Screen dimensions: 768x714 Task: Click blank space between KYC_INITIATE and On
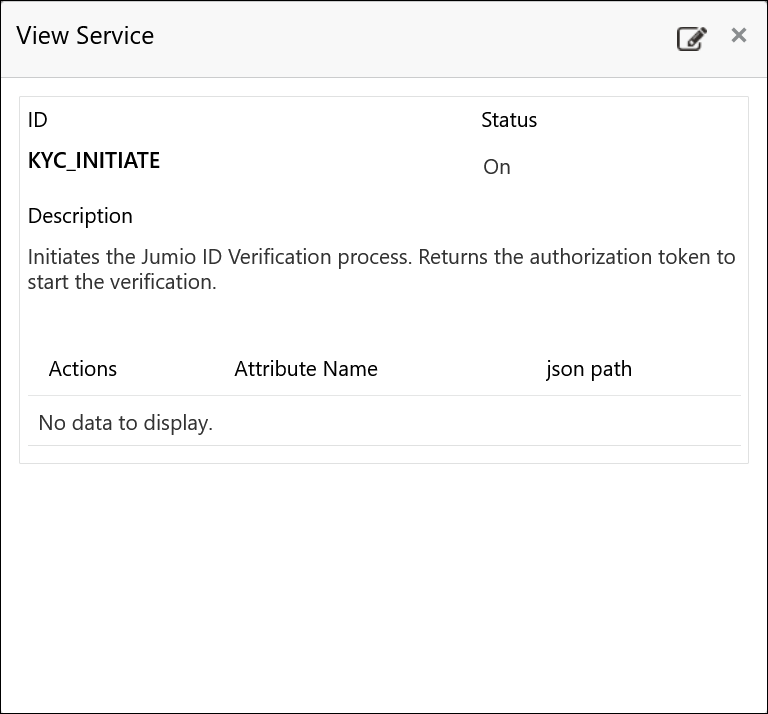click(x=320, y=163)
